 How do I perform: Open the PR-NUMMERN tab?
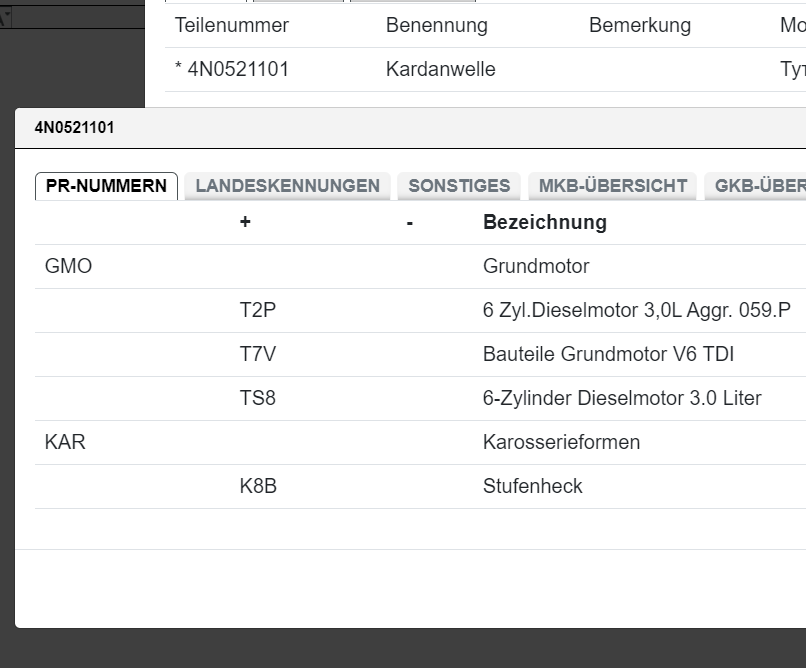[106, 186]
